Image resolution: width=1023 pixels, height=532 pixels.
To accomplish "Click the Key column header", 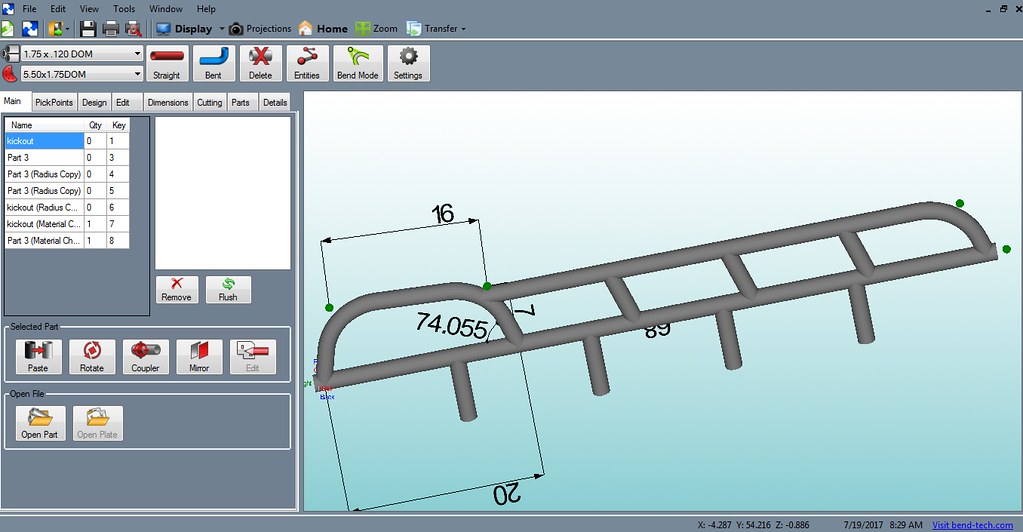I will [119, 125].
